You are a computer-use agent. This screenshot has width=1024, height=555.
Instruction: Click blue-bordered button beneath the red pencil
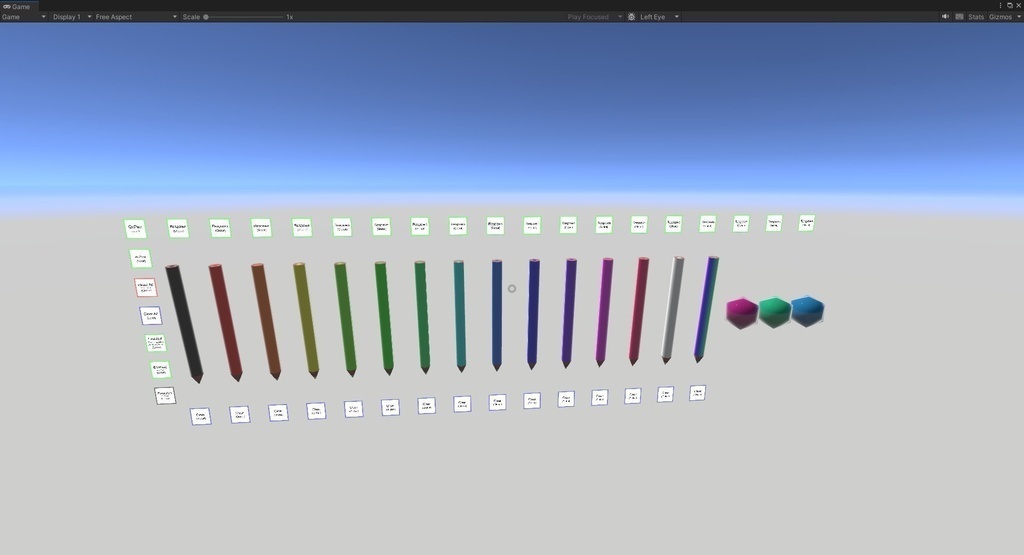tap(240, 414)
